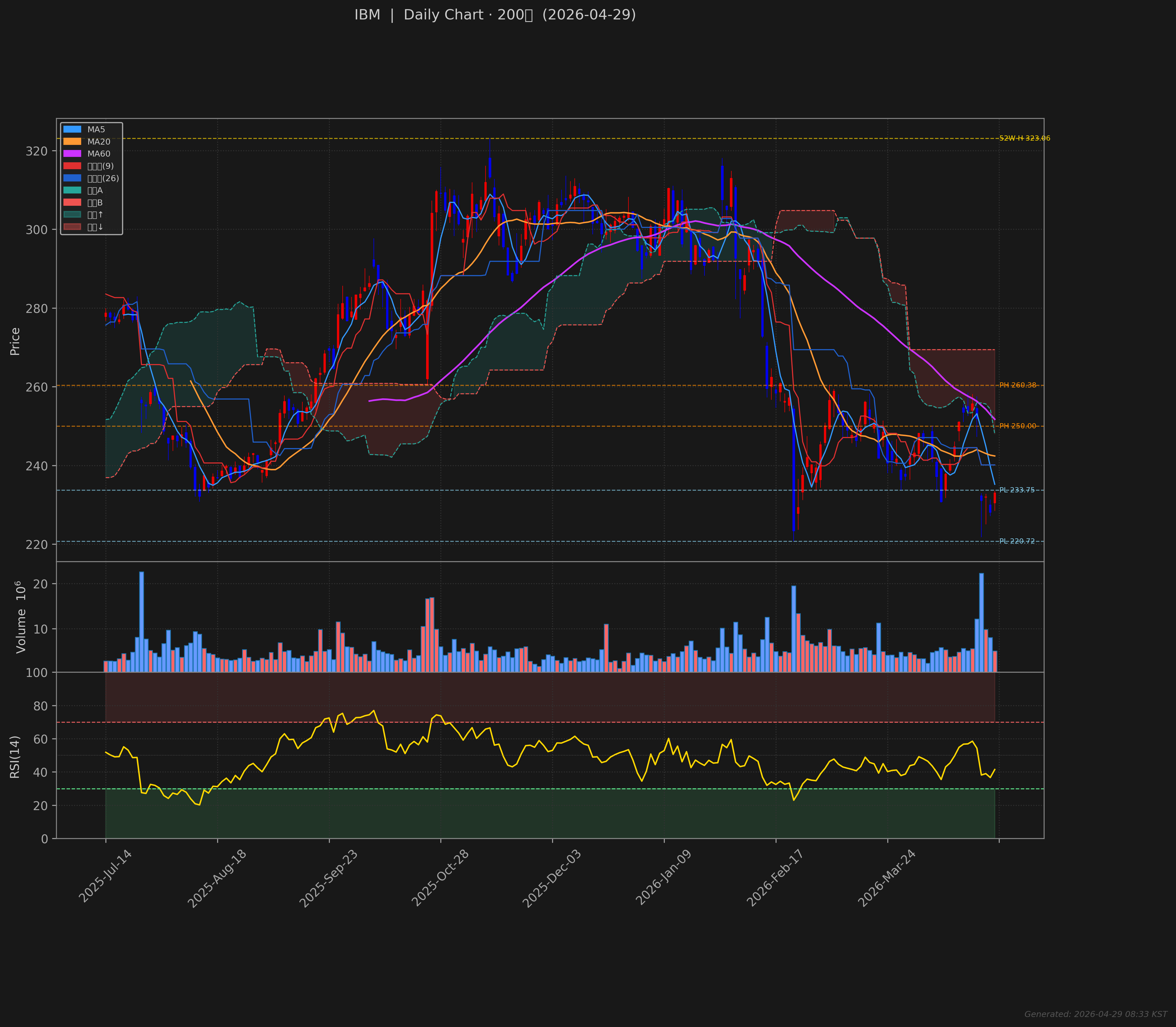This screenshot has width=1176, height=1027.
Task: Click the coral legend swatch ending in B
Action: click(x=72, y=202)
